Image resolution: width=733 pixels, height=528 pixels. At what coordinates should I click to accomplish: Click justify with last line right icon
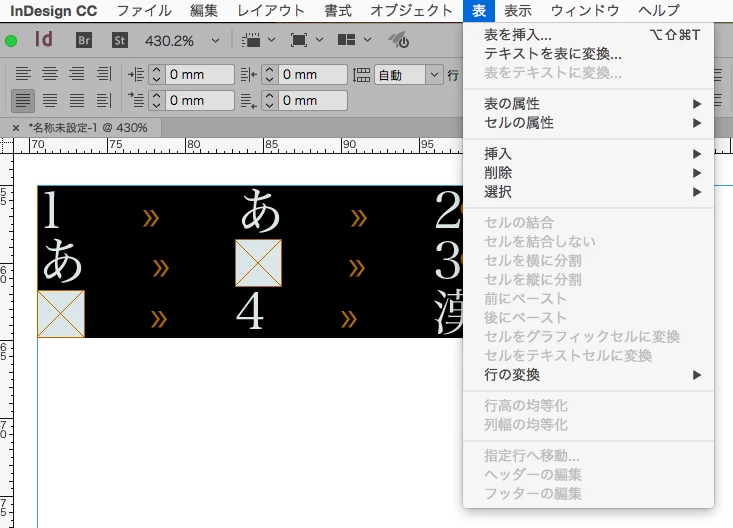point(77,101)
